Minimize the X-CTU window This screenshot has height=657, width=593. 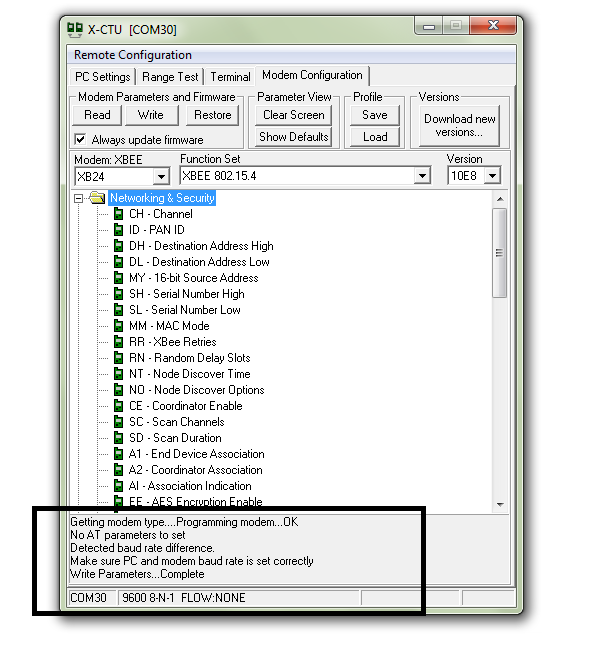pyautogui.click(x=429, y=26)
